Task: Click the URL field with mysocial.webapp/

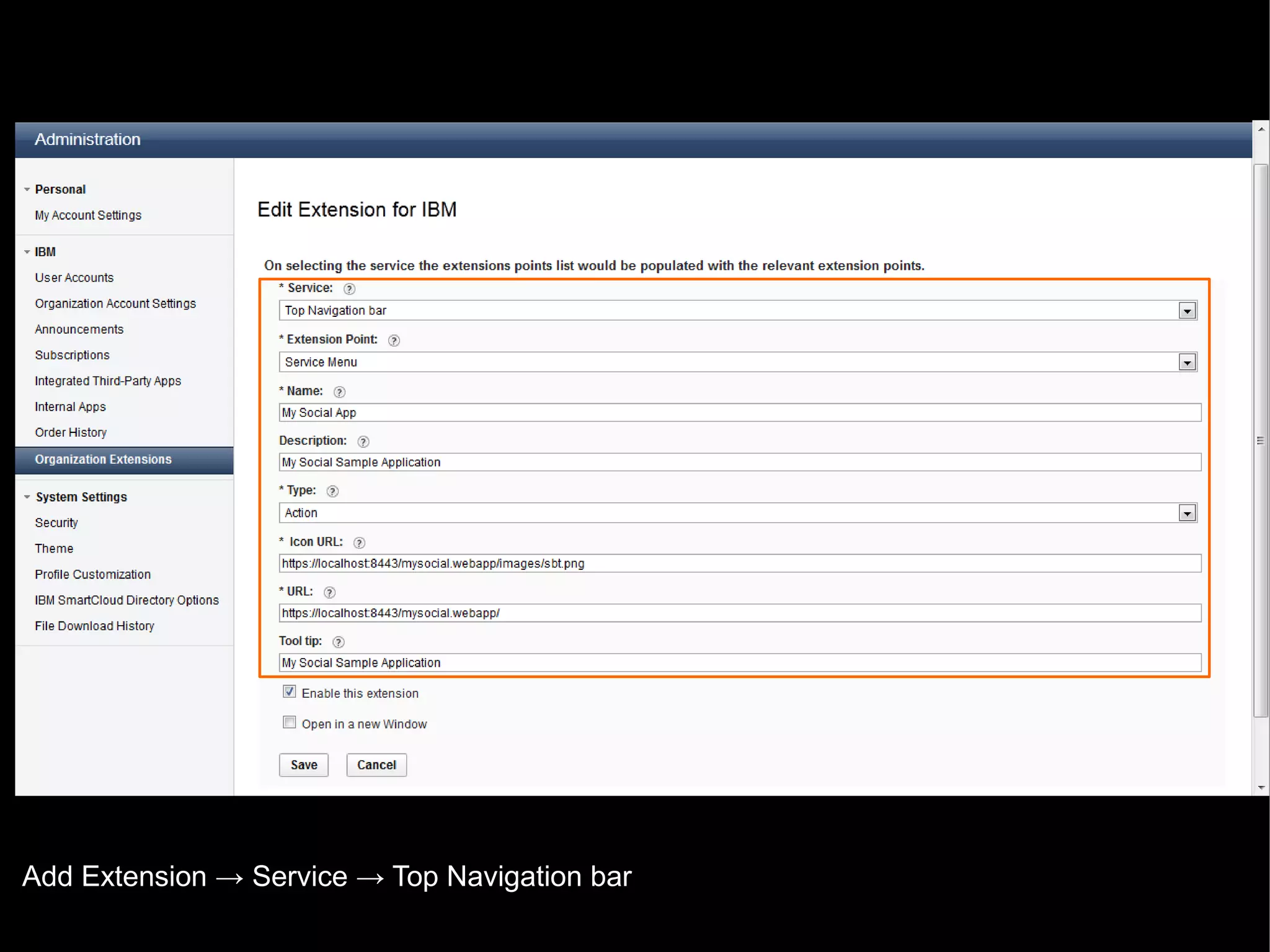Action: pos(740,613)
